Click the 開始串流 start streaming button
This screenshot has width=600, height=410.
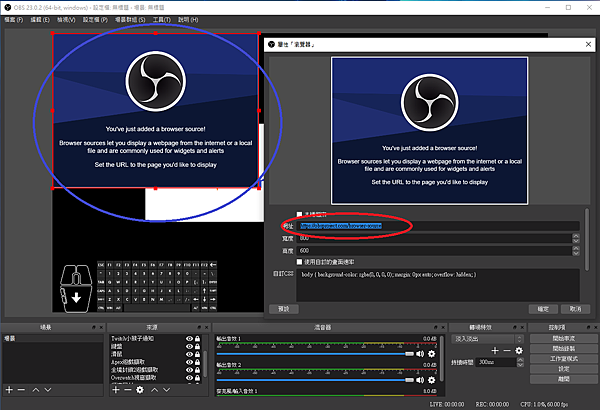point(563,338)
